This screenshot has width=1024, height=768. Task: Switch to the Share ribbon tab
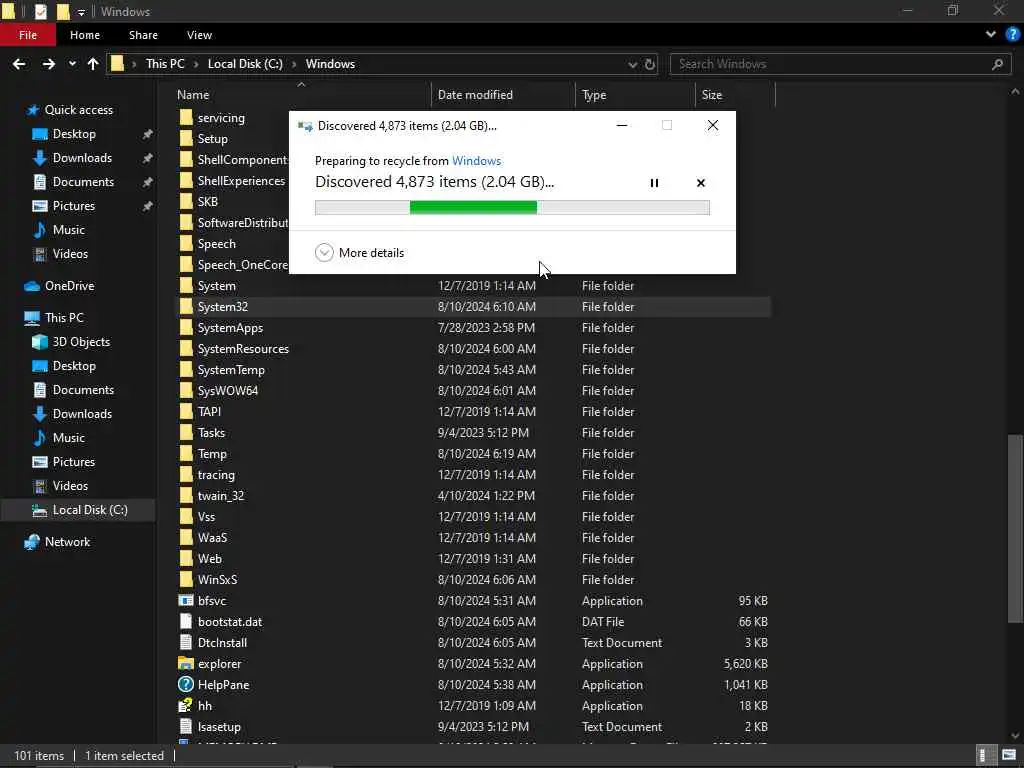tap(143, 35)
